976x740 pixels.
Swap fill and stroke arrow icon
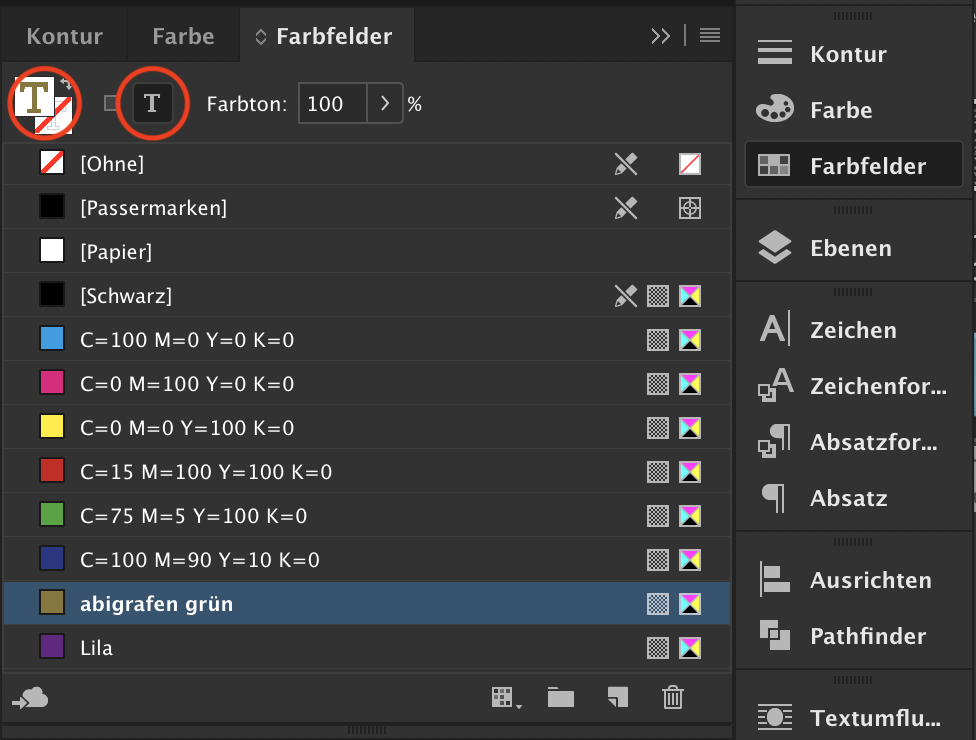tap(67, 82)
